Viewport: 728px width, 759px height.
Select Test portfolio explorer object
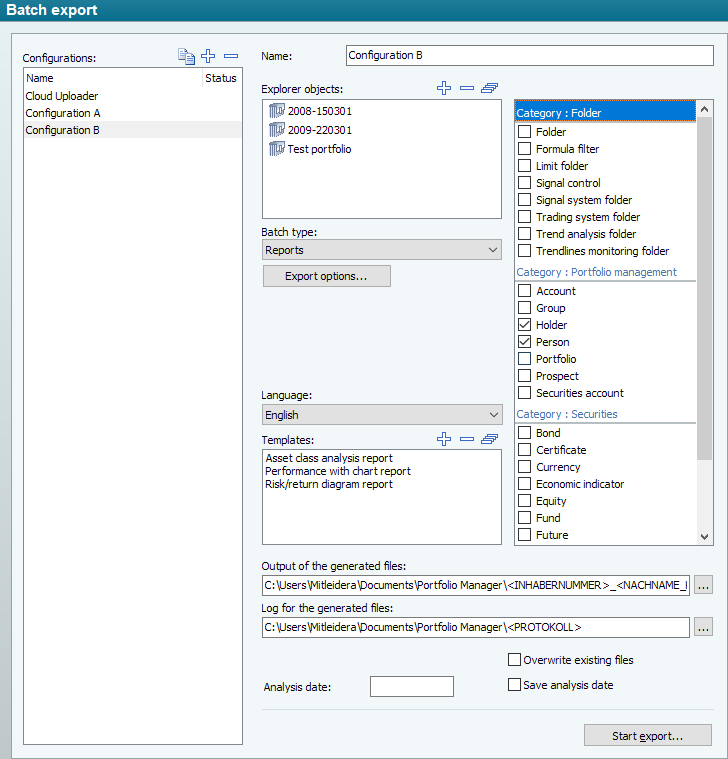319,149
